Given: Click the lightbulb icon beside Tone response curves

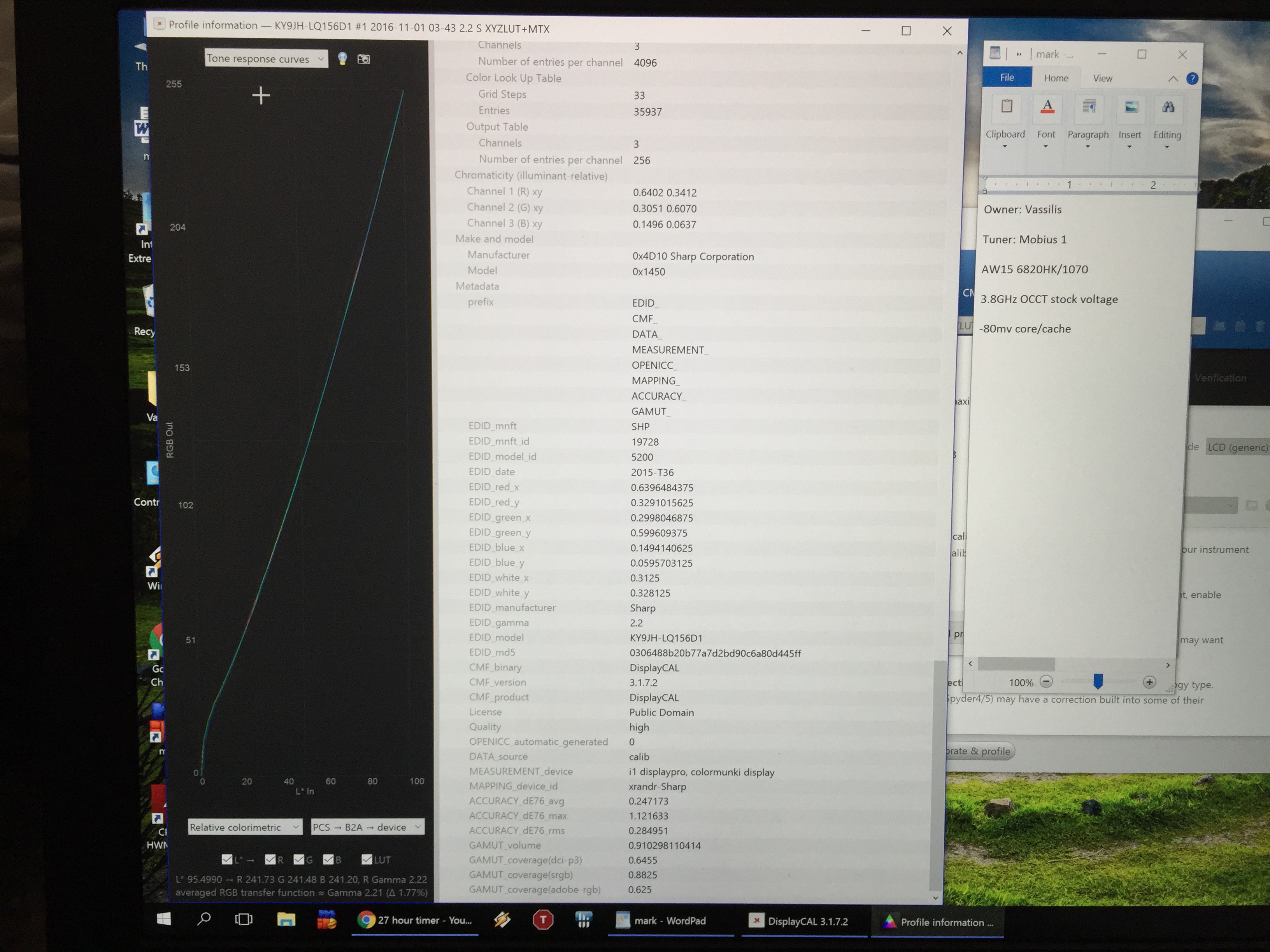Looking at the screenshot, I should click(x=342, y=59).
